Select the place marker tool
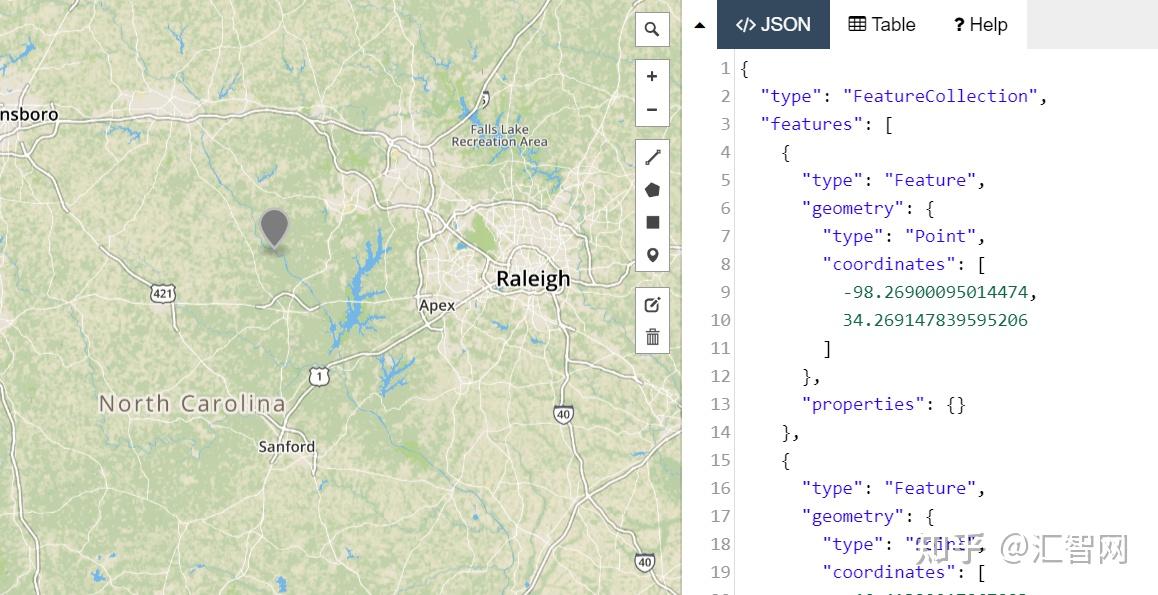The height and width of the screenshot is (595, 1158). click(x=652, y=255)
